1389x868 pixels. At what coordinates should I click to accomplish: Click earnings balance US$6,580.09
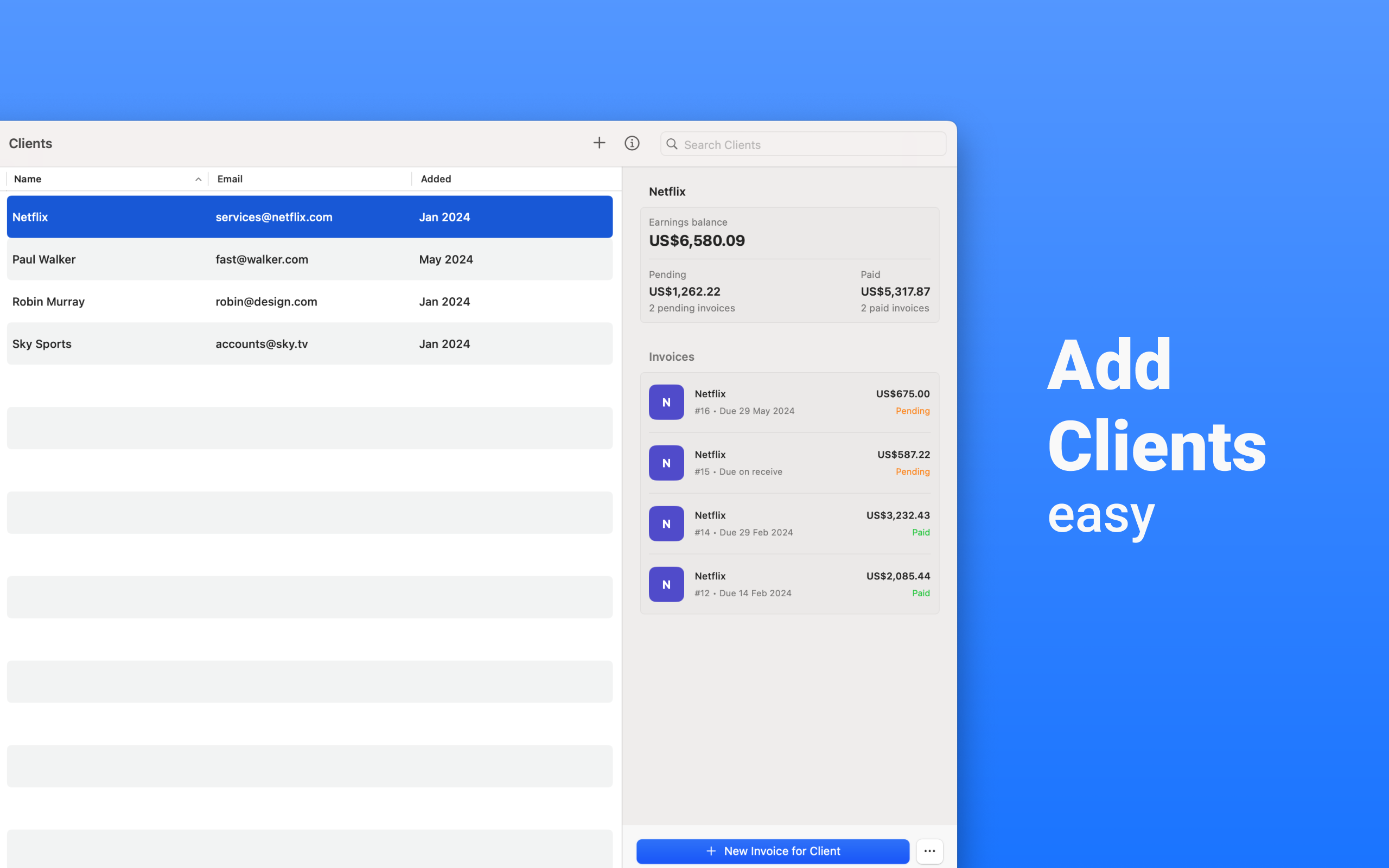point(697,240)
